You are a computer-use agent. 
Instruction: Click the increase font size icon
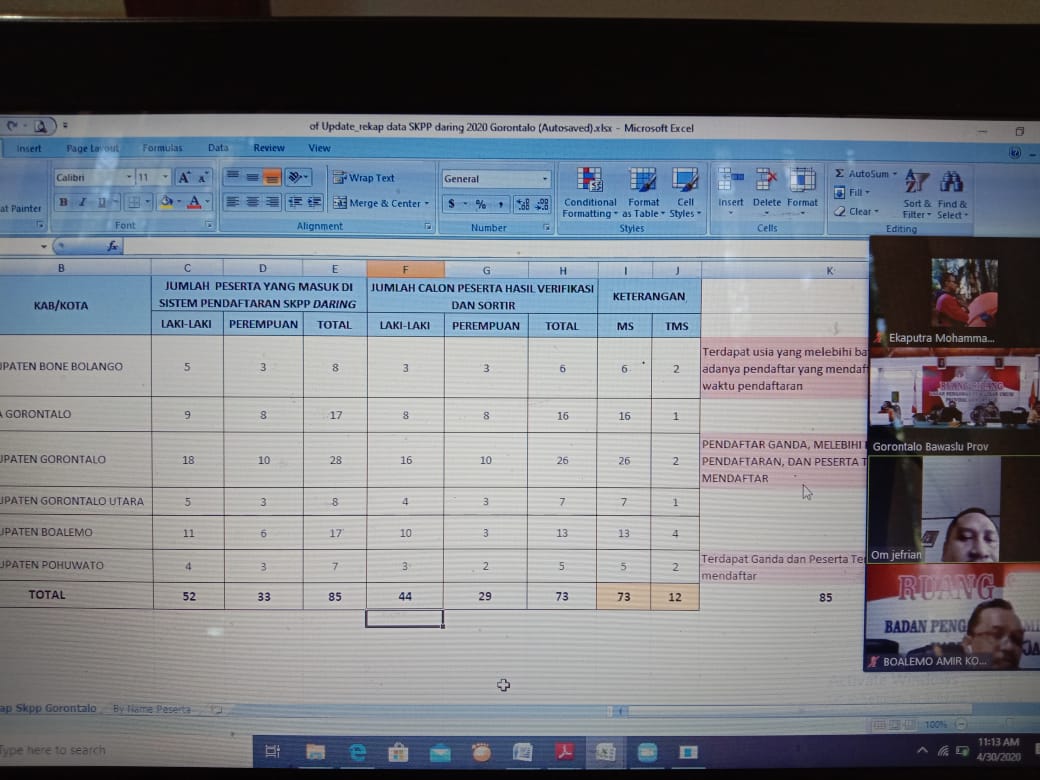click(x=184, y=177)
